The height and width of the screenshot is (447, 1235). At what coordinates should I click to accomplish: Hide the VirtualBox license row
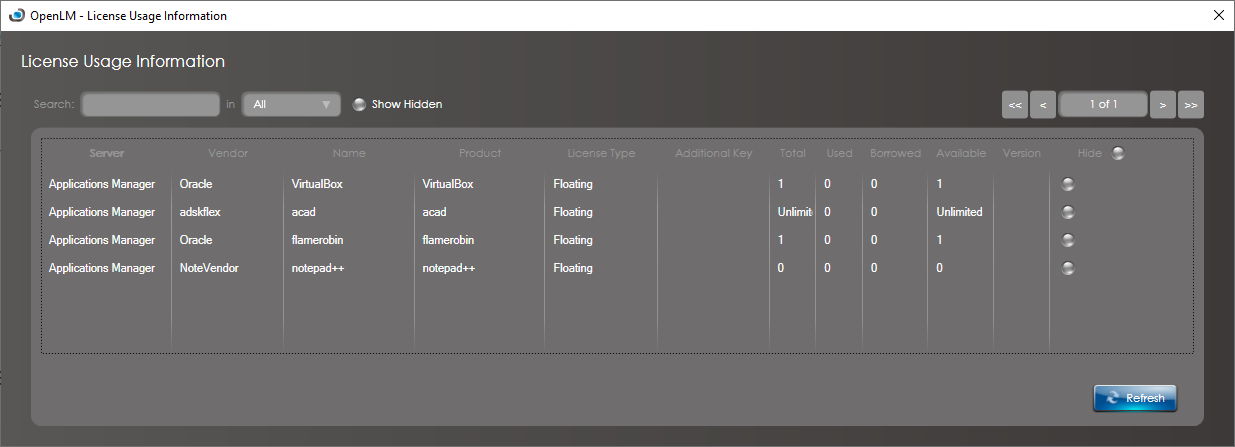point(1067,184)
